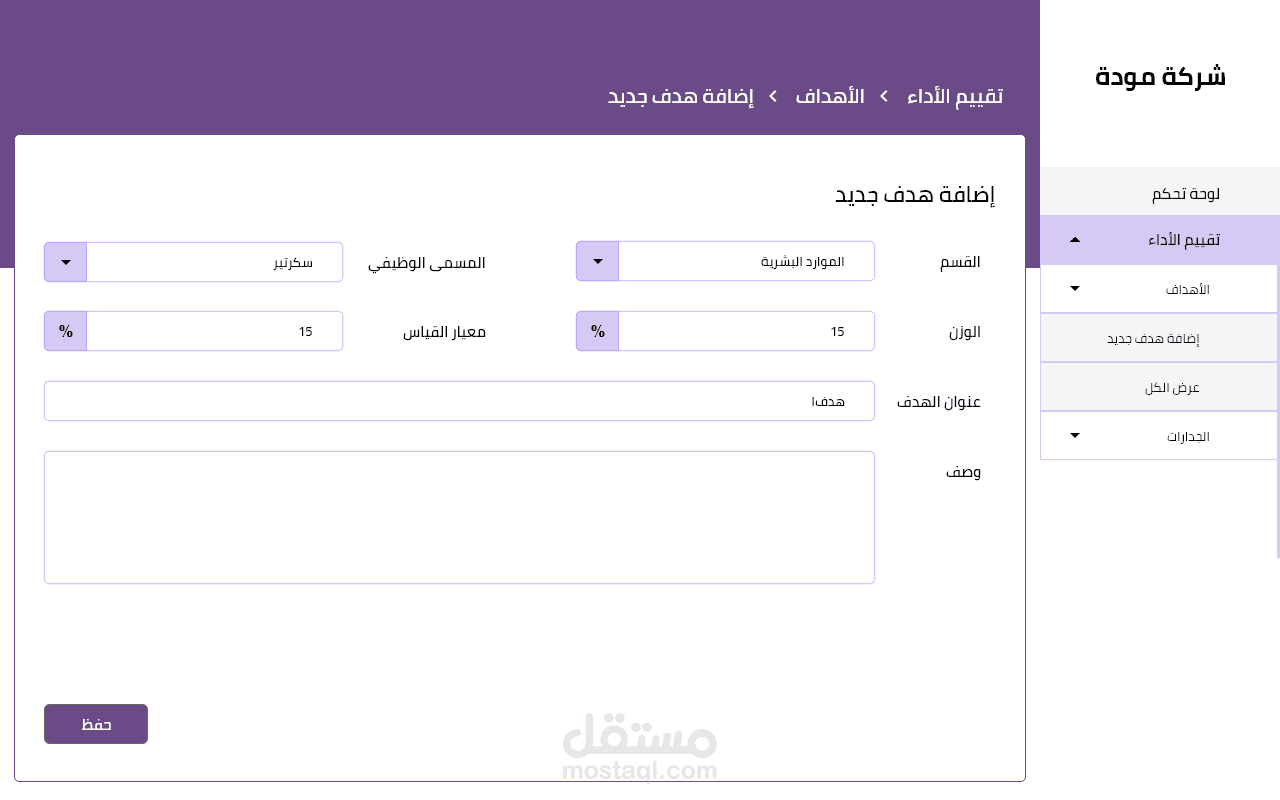Click the percent icon next to معيار القياس field
The height and width of the screenshot is (800, 1280).
point(64,331)
